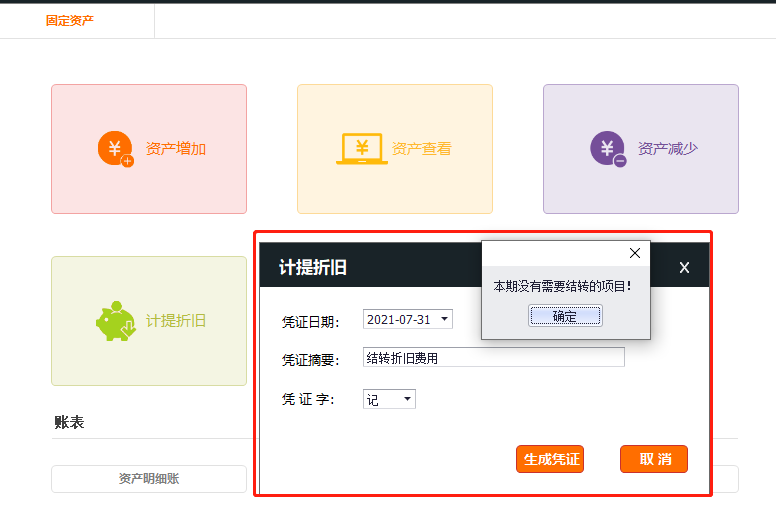Screen dimensions: 776x506
Task: Close the small message popup window
Action: click(634, 254)
